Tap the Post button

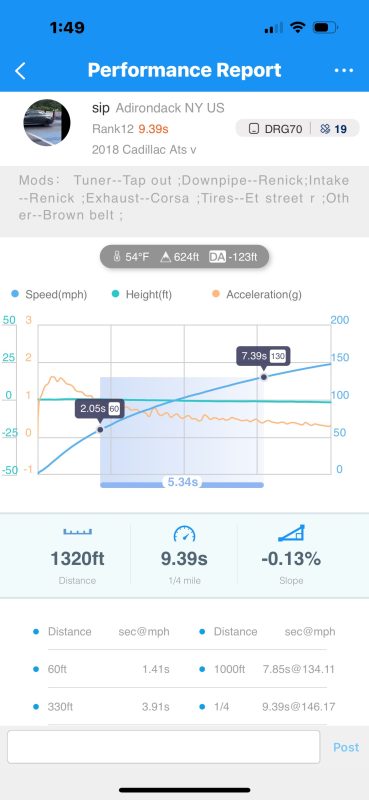(346, 747)
